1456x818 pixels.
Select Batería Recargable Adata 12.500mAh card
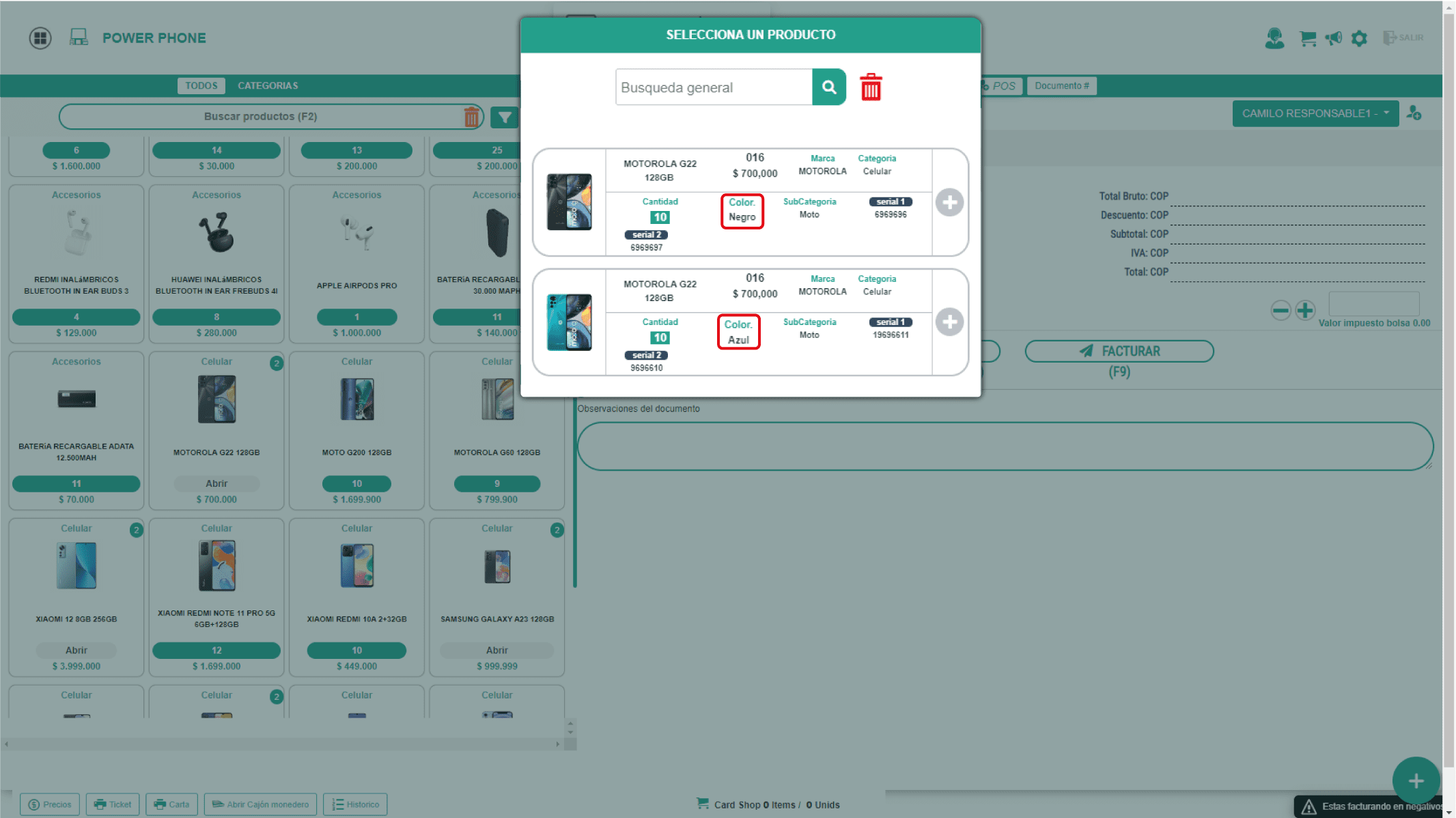coord(76,430)
